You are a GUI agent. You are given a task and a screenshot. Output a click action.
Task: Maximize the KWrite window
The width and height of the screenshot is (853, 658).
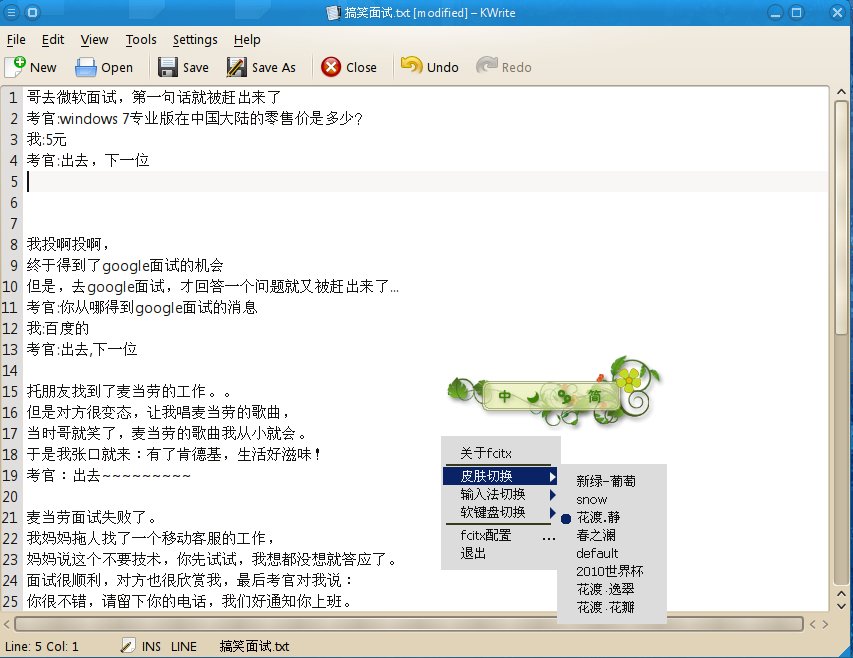point(796,12)
